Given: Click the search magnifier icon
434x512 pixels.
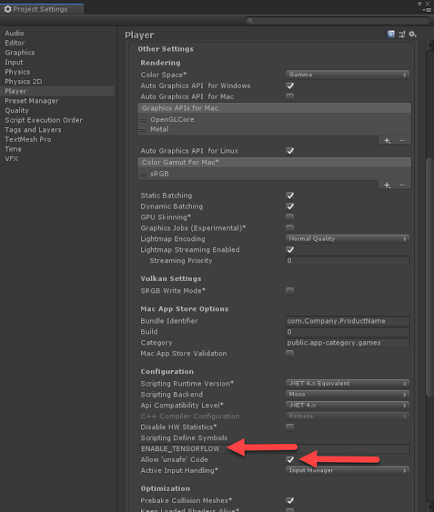Looking at the screenshot, I should pos(250,21).
